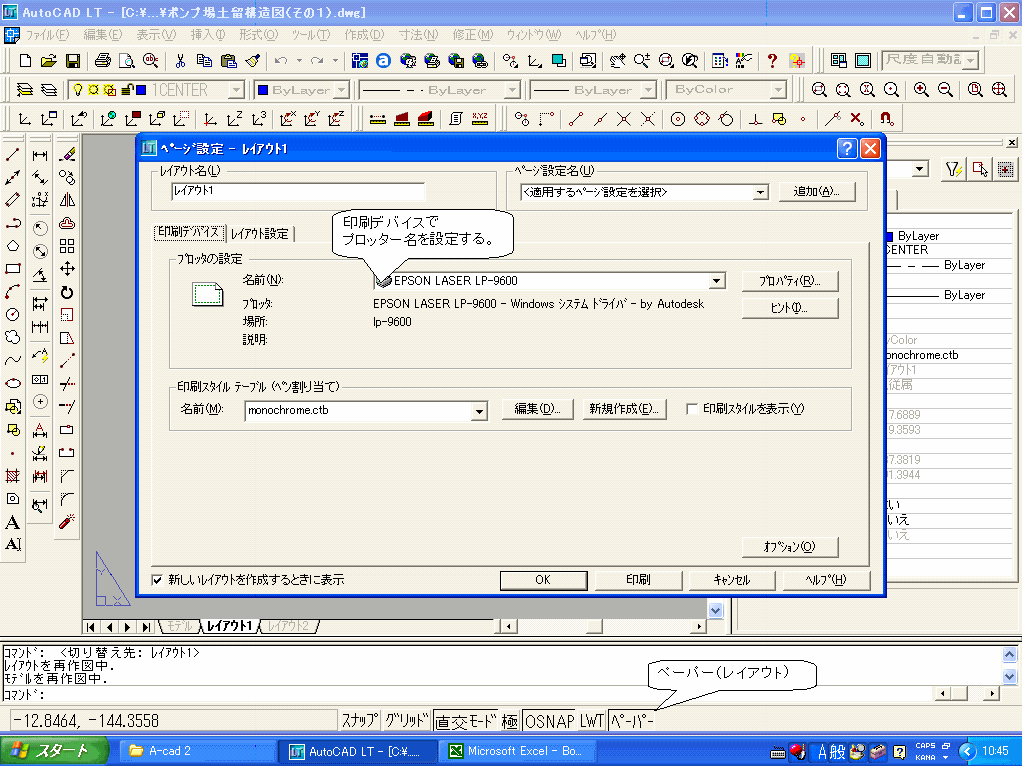This screenshot has height=767, width=1023.
Task: Open the plotter name dropdown EPSON LASER LP-9600
Action: pyautogui.click(x=716, y=281)
